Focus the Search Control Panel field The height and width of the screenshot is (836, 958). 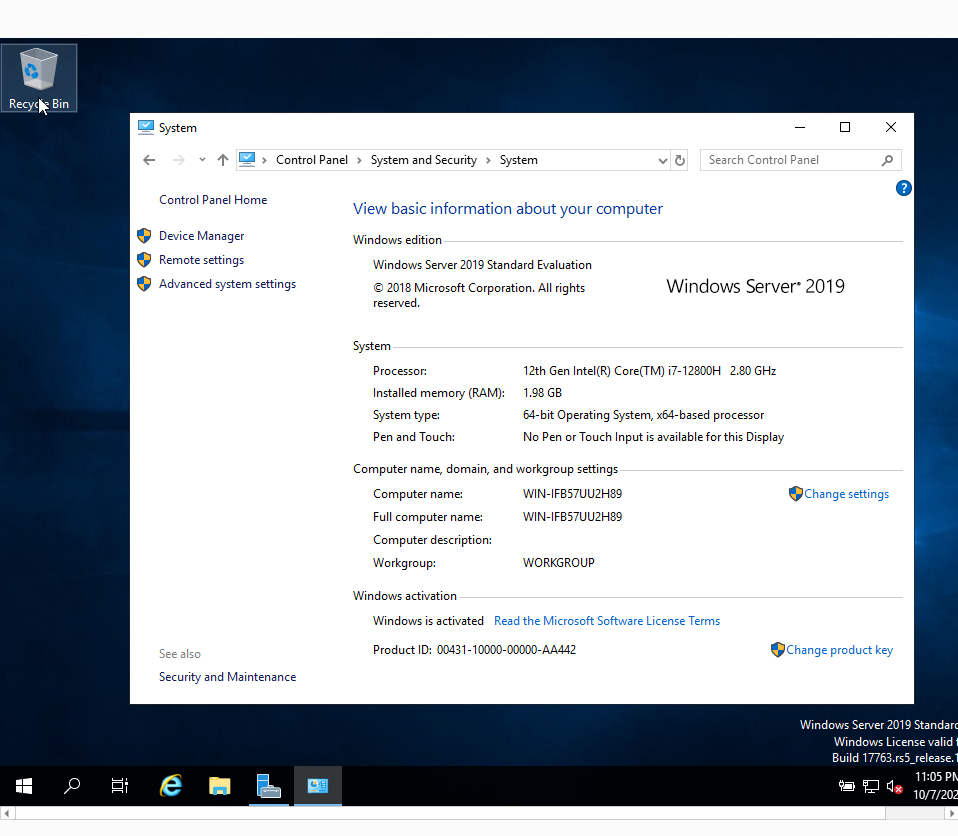791,160
